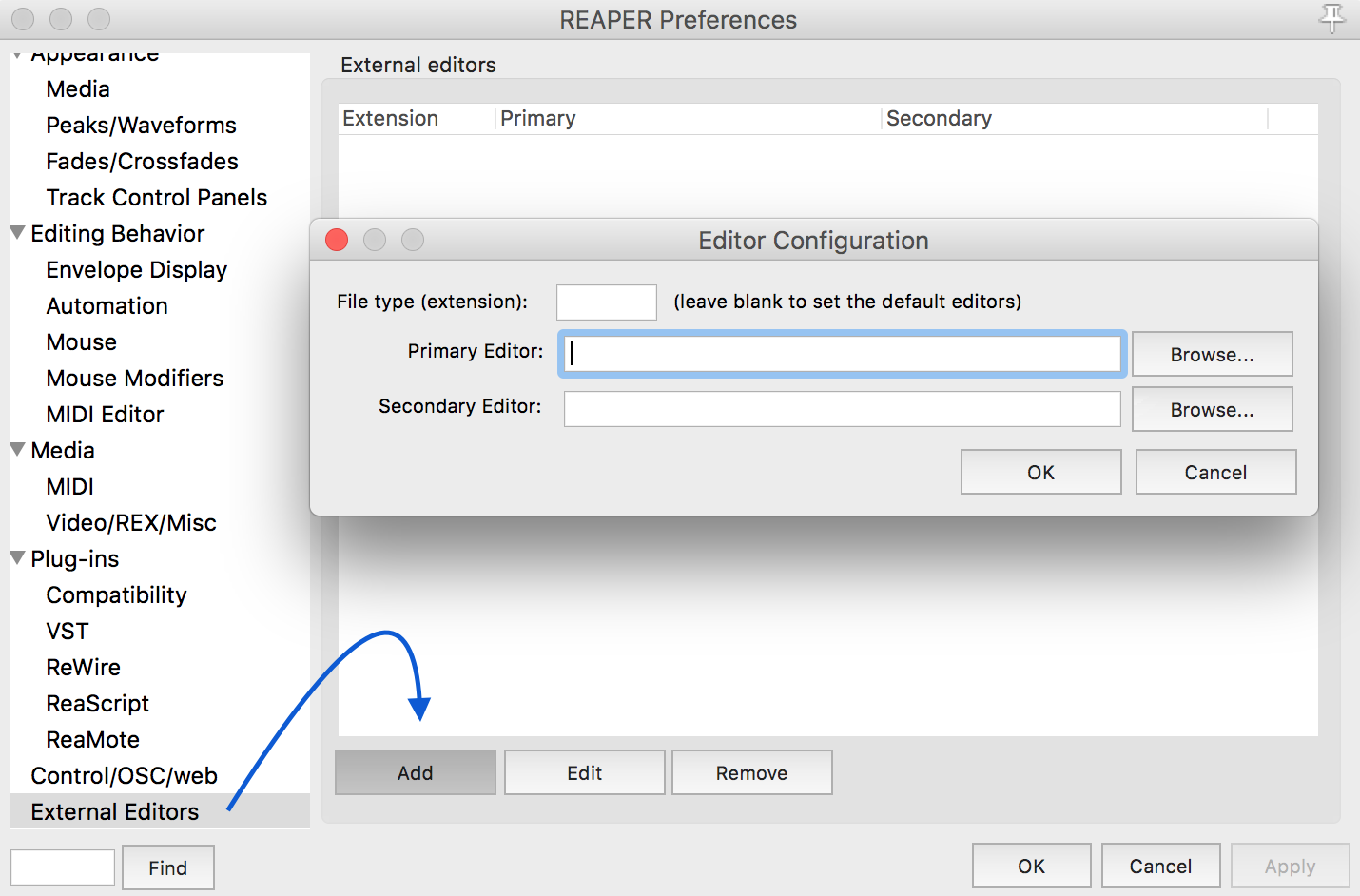Cancel the Editor Configuration dialog

click(x=1216, y=472)
